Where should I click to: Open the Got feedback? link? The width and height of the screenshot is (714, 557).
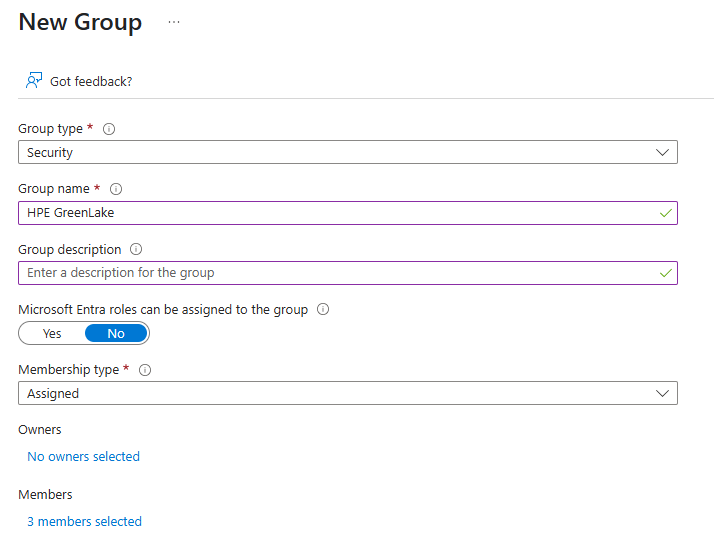[91, 81]
